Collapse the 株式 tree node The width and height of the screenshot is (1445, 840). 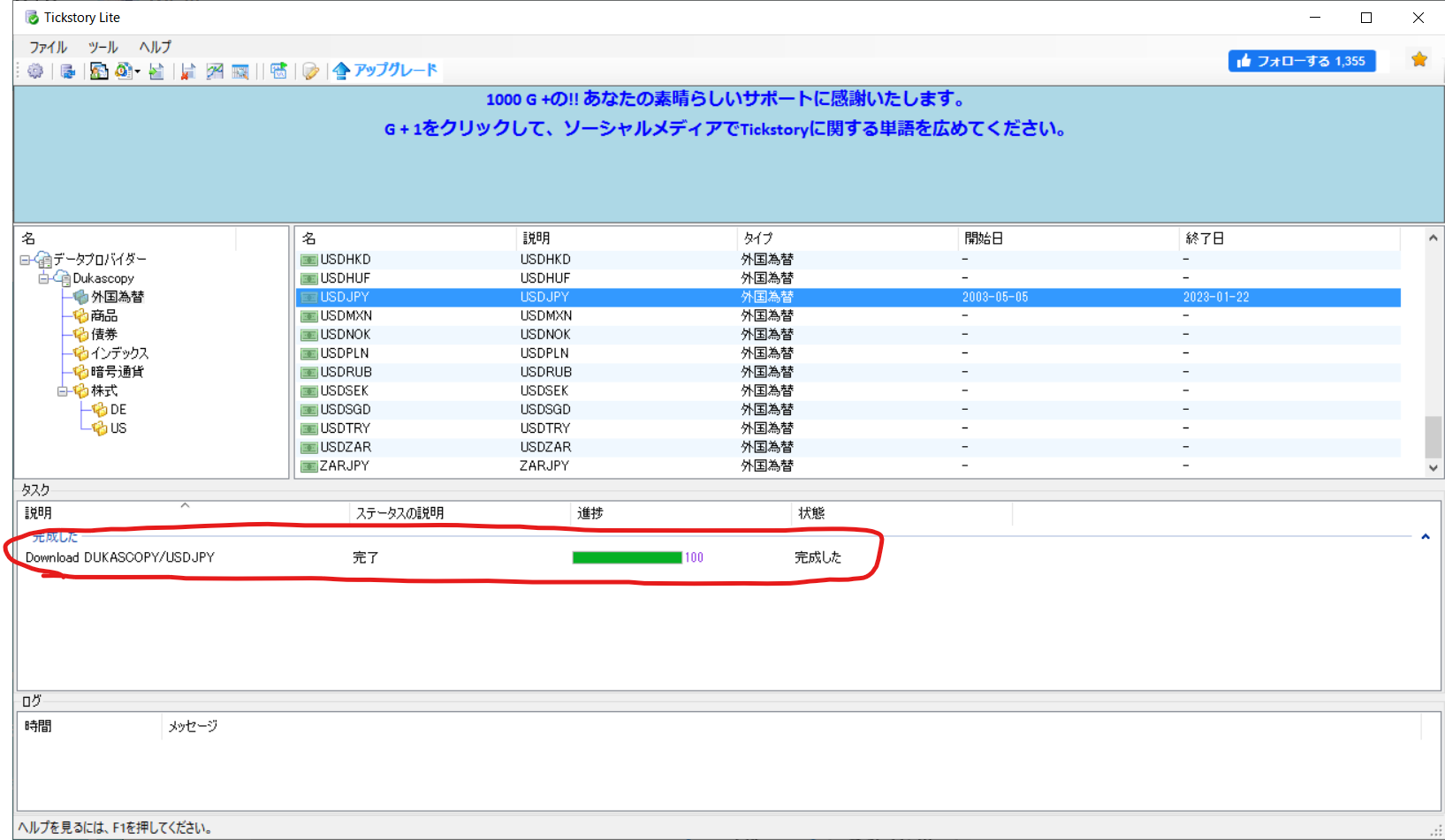point(62,391)
